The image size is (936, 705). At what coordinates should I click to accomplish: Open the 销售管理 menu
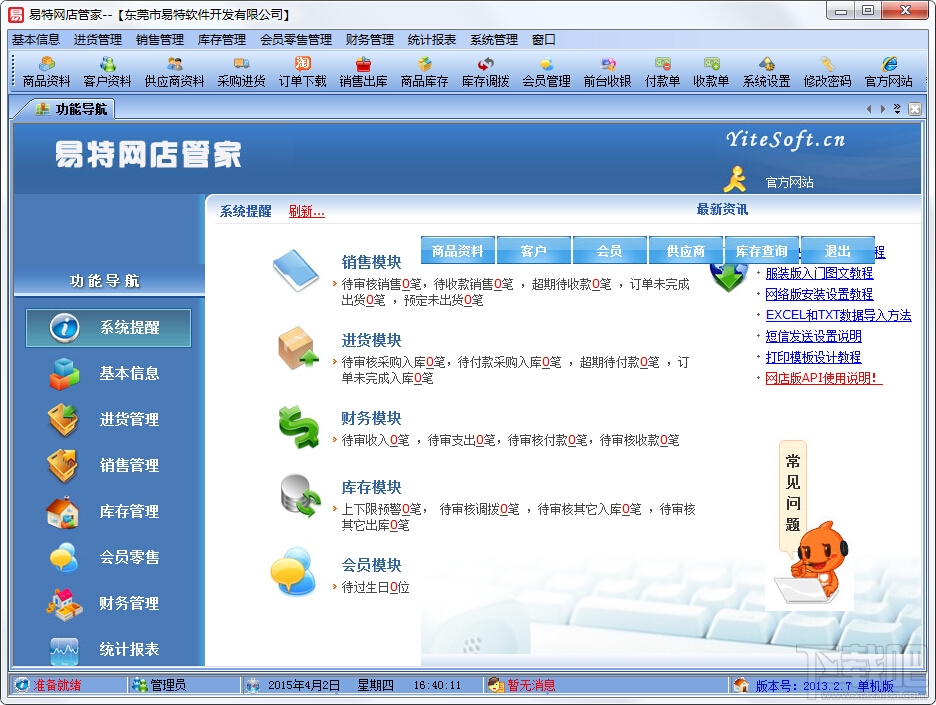coord(160,39)
